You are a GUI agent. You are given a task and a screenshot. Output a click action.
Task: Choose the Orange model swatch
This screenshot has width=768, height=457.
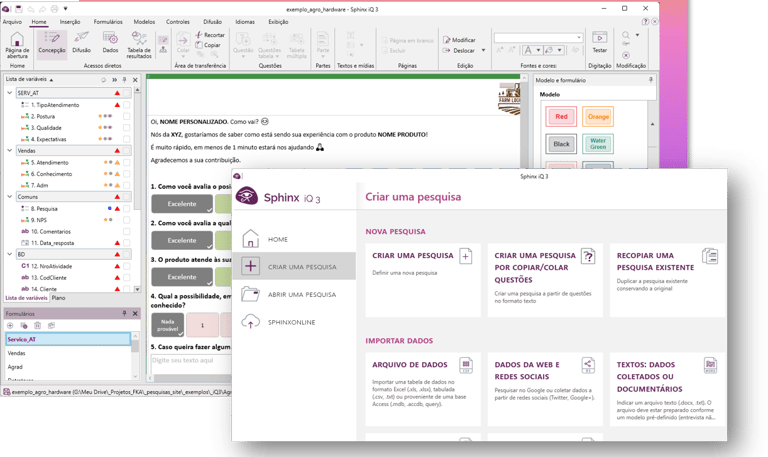pos(598,117)
